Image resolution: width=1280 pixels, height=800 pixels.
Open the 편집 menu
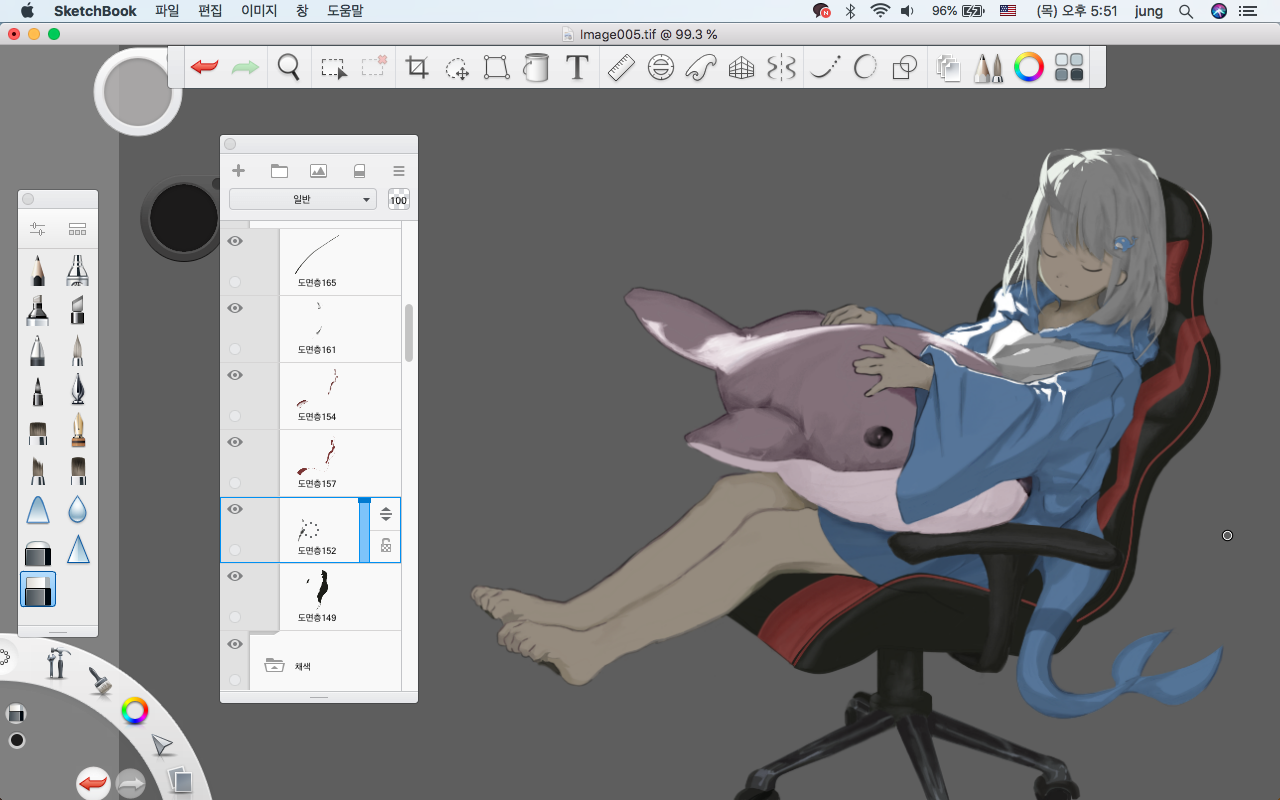point(210,11)
